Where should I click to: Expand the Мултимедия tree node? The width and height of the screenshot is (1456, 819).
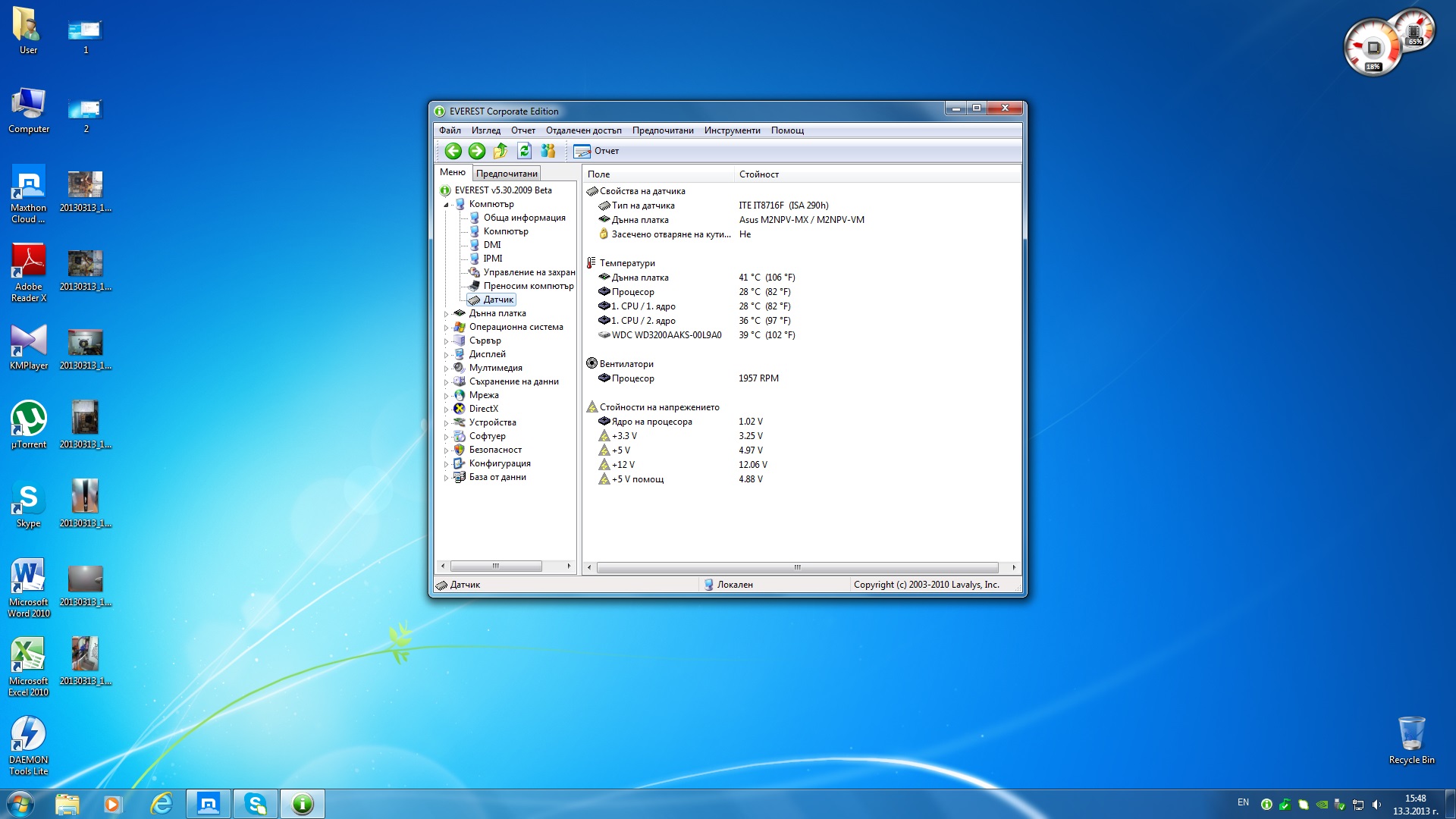[x=447, y=368]
